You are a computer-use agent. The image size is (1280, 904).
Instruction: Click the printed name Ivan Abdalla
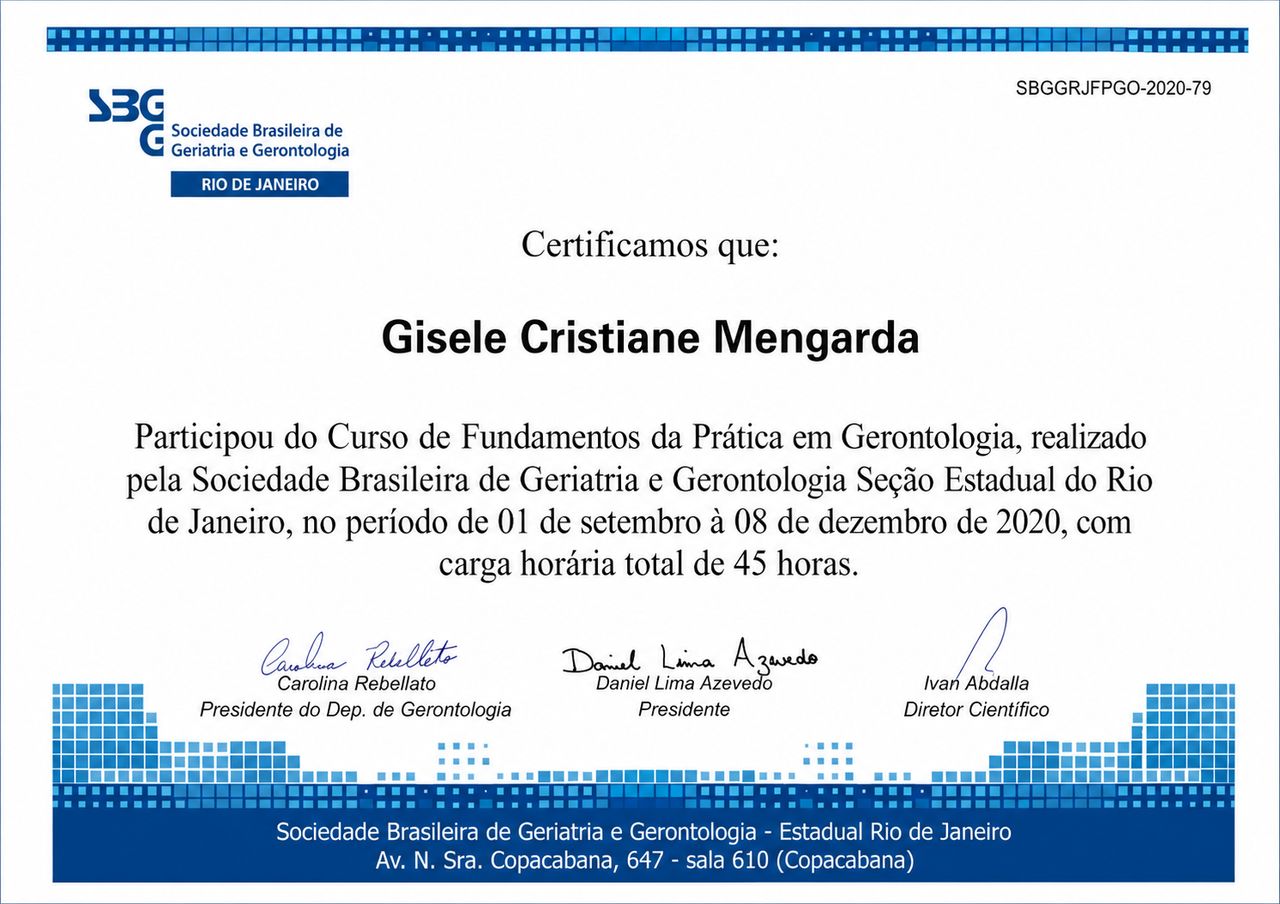click(x=976, y=684)
